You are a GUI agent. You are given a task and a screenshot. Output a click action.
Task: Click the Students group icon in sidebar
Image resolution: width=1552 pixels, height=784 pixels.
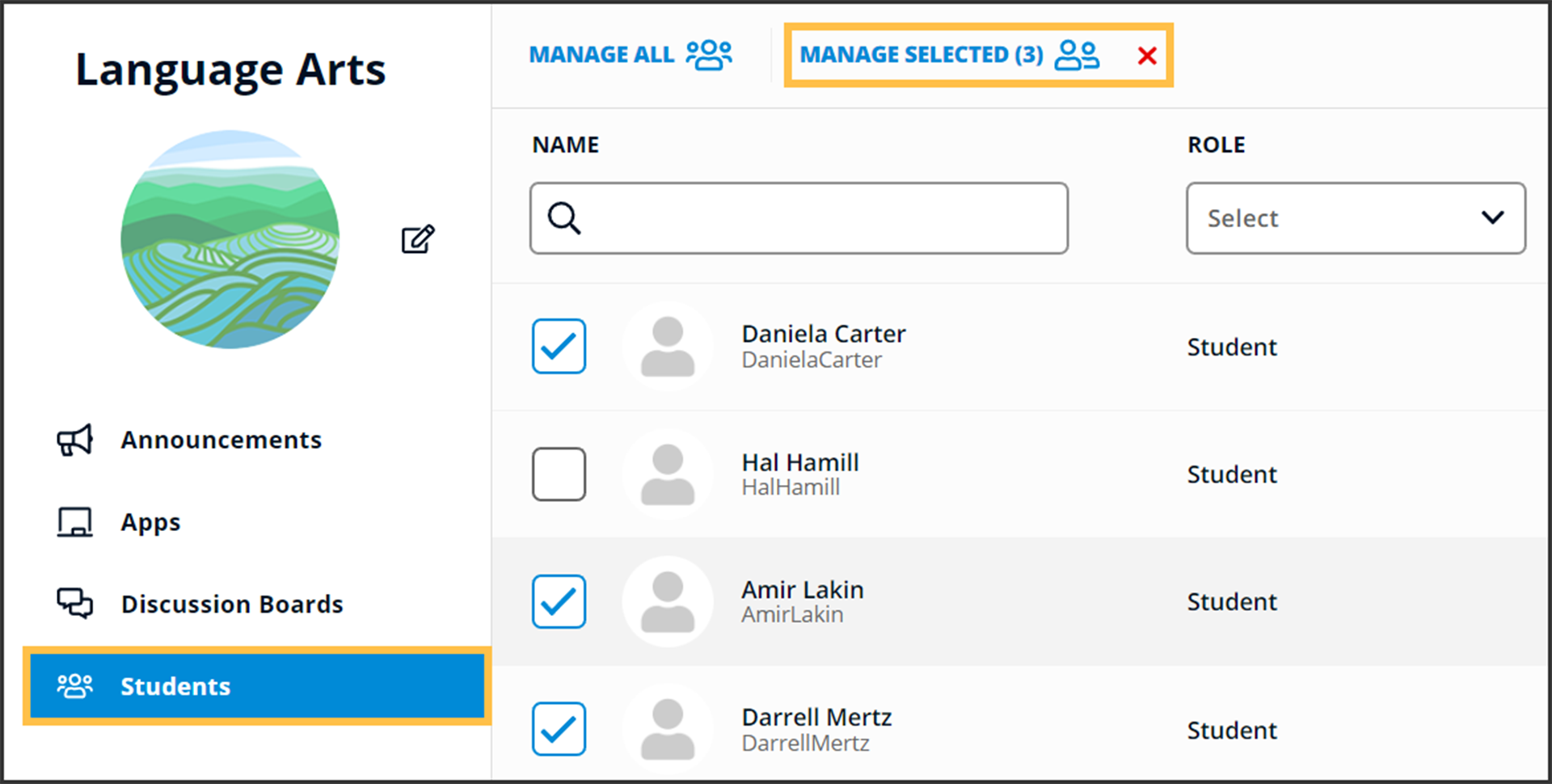[74, 686]
